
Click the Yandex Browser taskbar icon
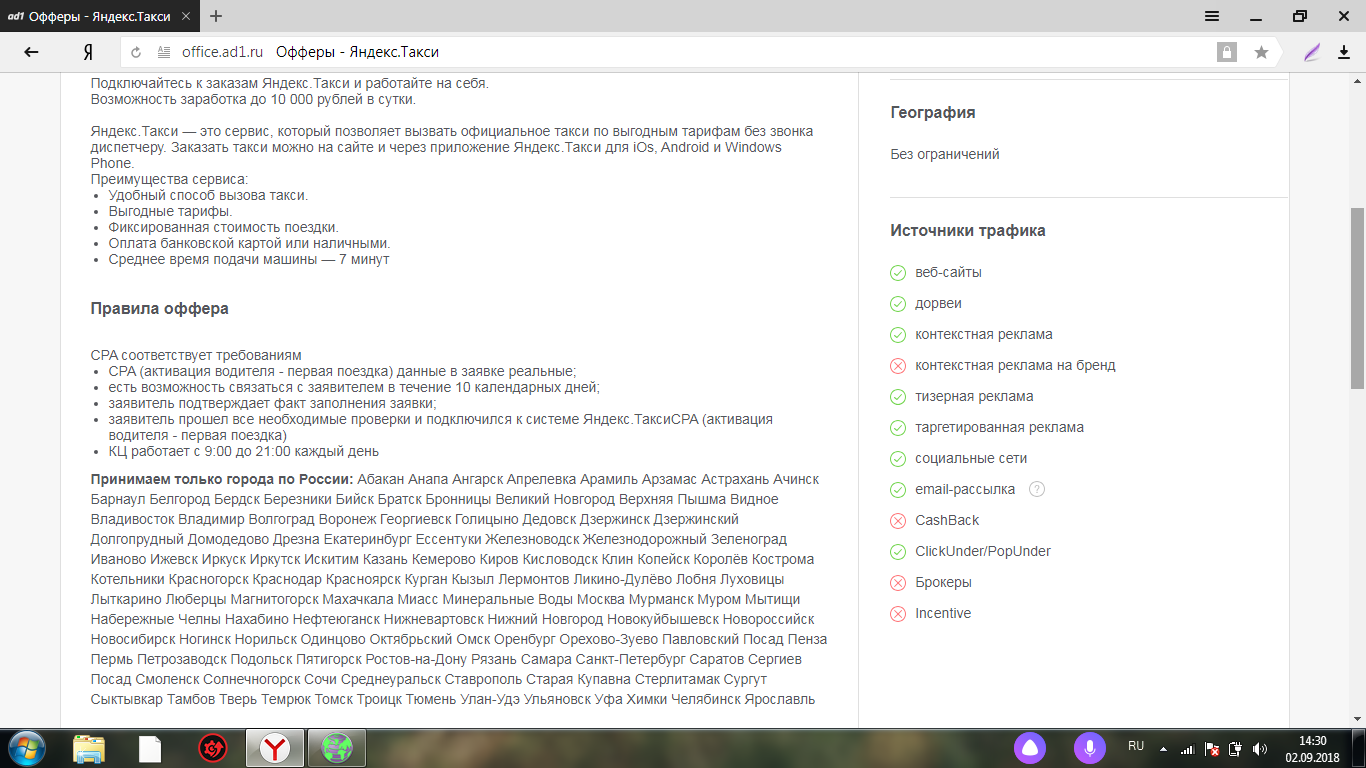[x=275, y=748]
